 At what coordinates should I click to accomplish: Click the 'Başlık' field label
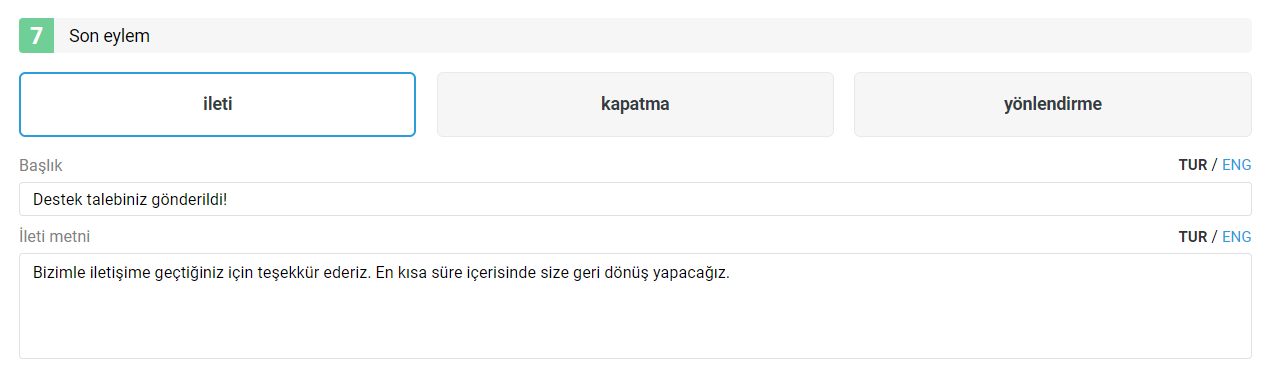click(x=41, y=165)
